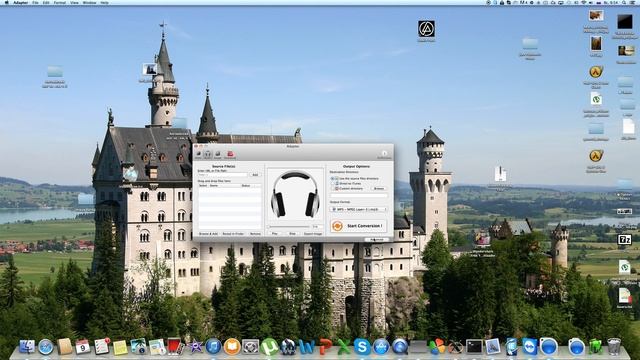Select the 7z archive desktop icon

pos(624,240)
